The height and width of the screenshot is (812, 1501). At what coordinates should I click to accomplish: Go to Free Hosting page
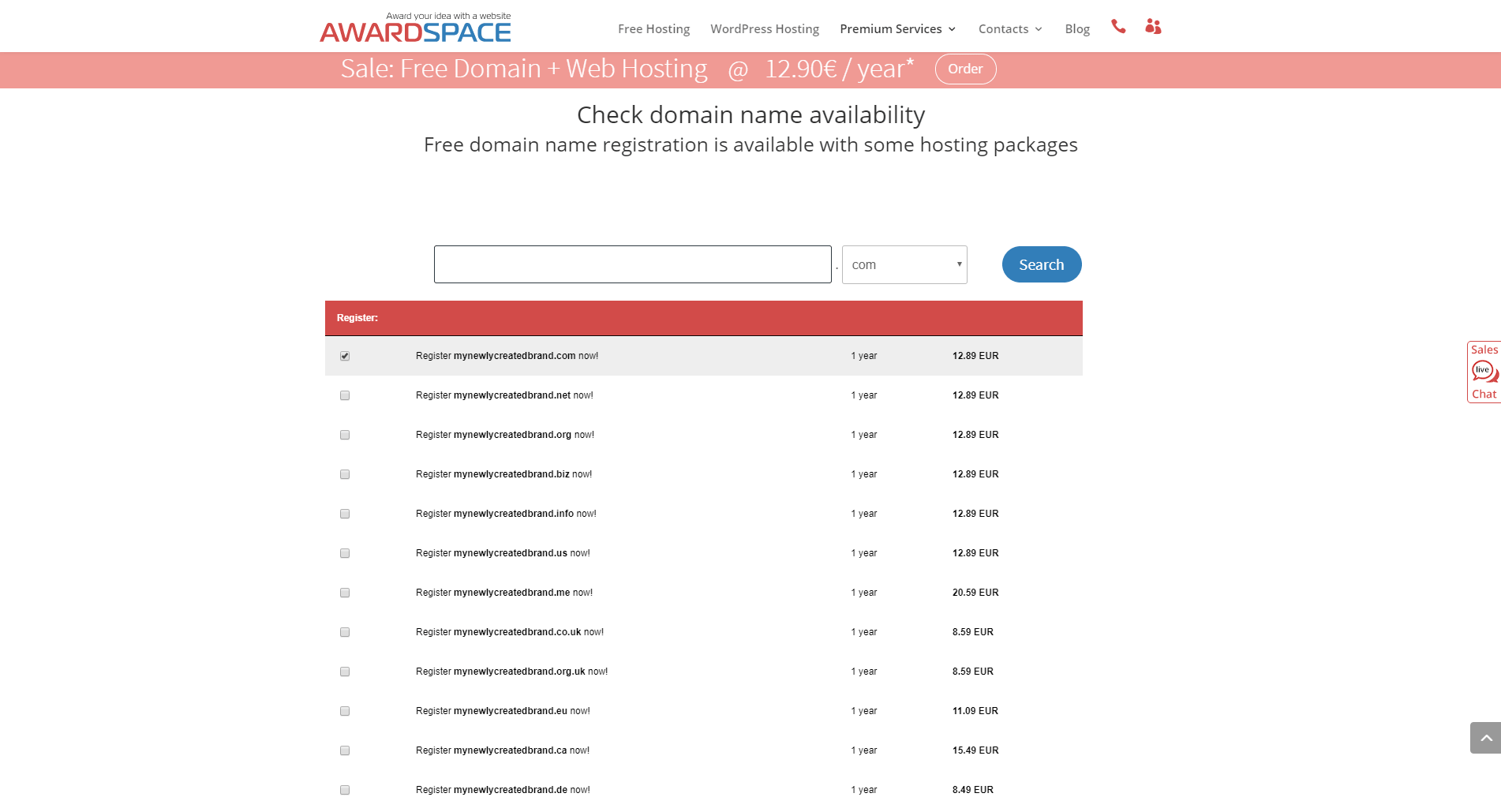pyautogui.click(x=653, y=29)
